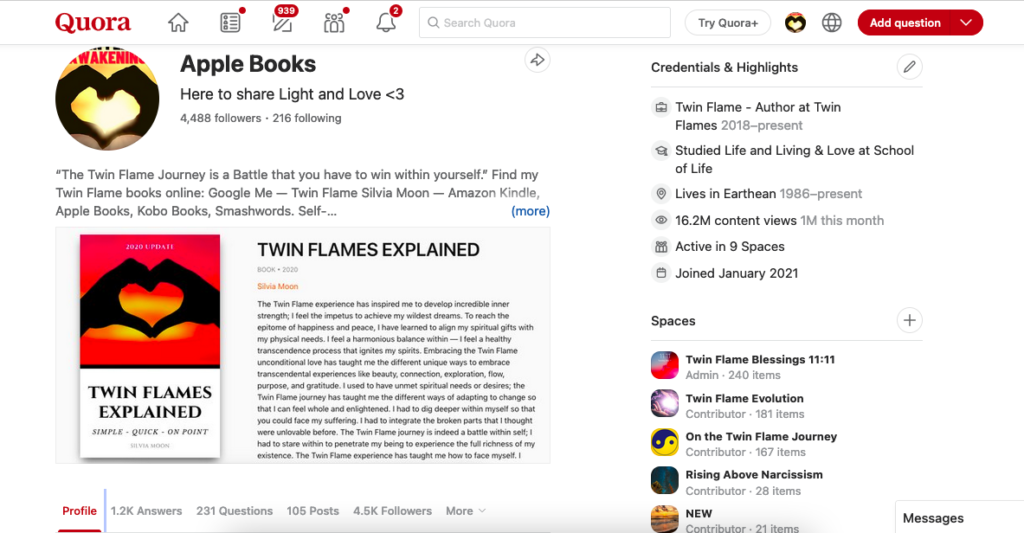
Task: Open the Twin Flame Evolution space
Action: click(744, 398)
